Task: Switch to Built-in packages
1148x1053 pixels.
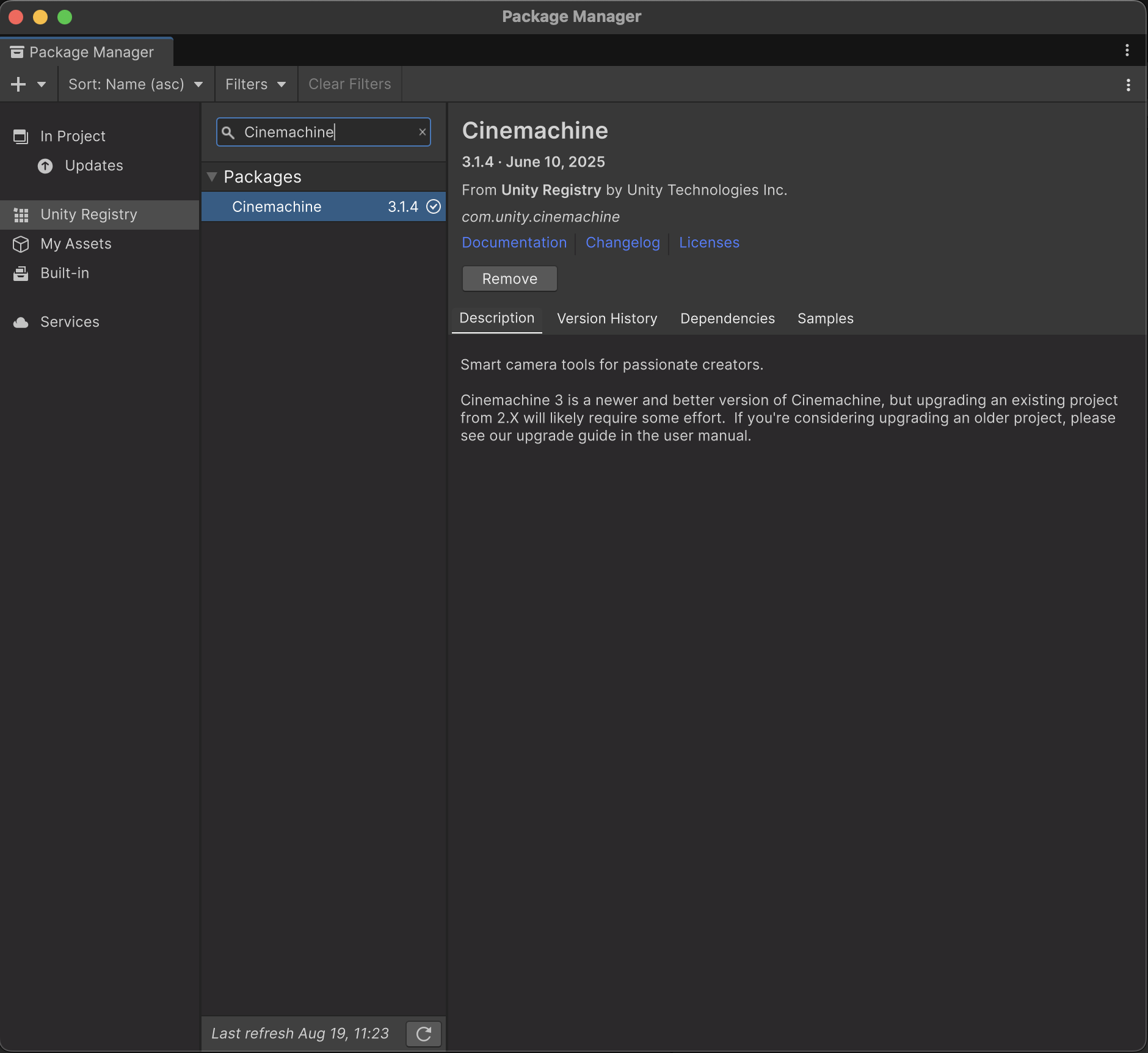Action: pyautogui.click(x=65, y=273)
